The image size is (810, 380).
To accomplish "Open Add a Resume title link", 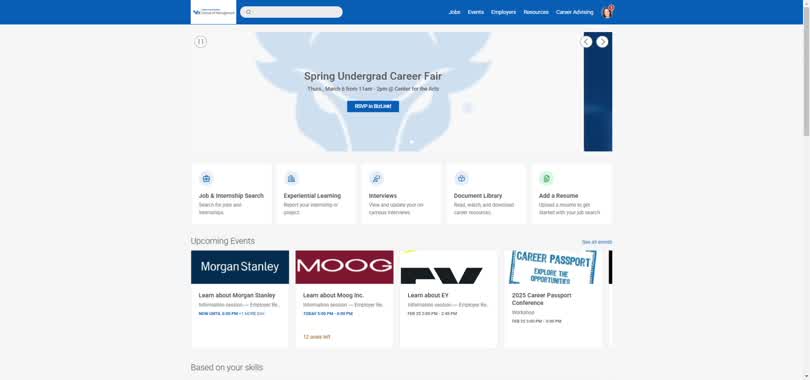I will pos(558,196).
